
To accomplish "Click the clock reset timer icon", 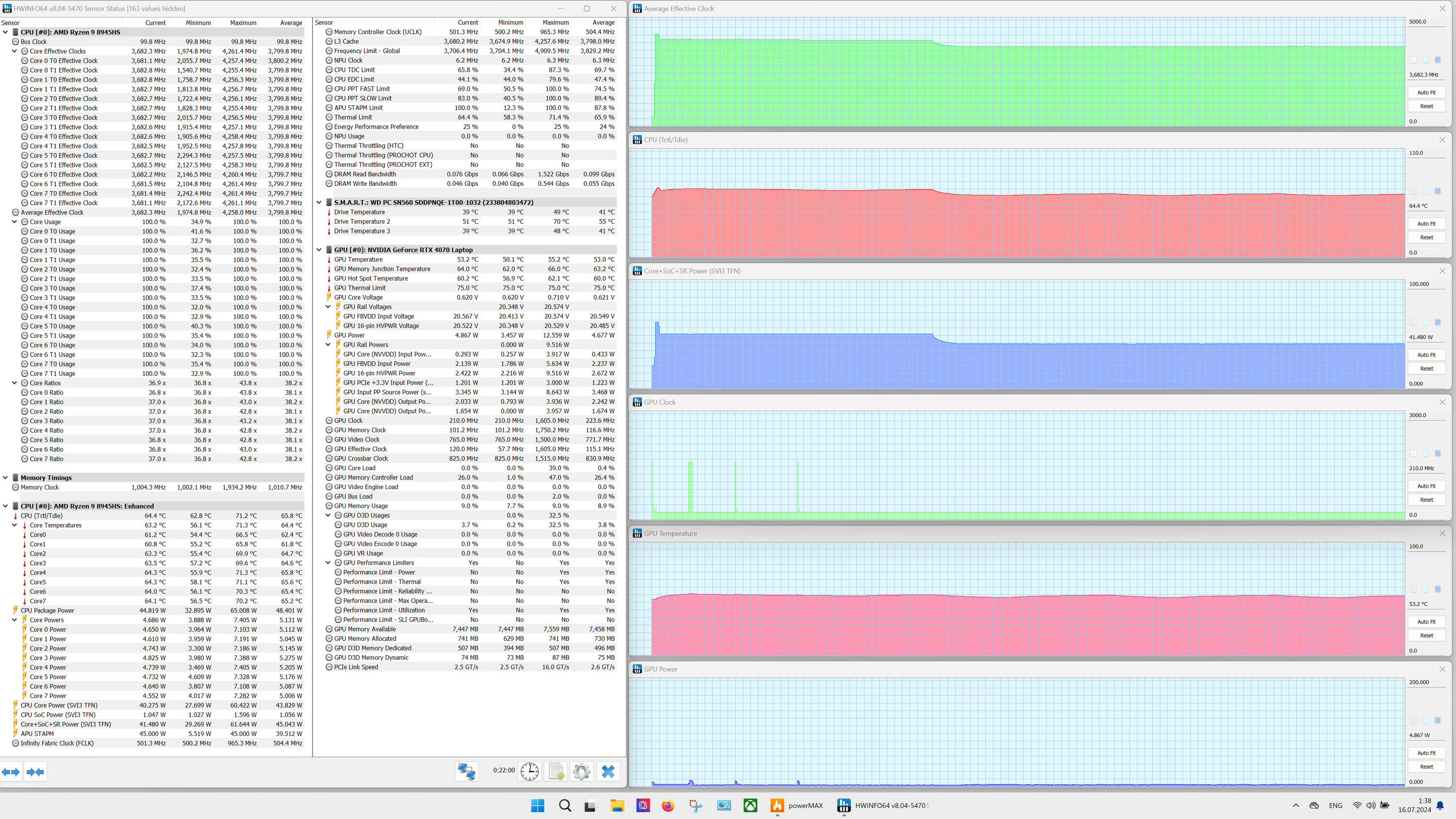I will coord(529,771).
